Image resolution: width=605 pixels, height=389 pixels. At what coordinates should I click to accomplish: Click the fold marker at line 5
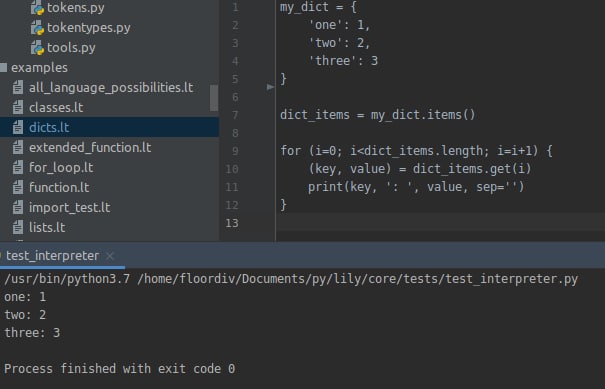270,87
